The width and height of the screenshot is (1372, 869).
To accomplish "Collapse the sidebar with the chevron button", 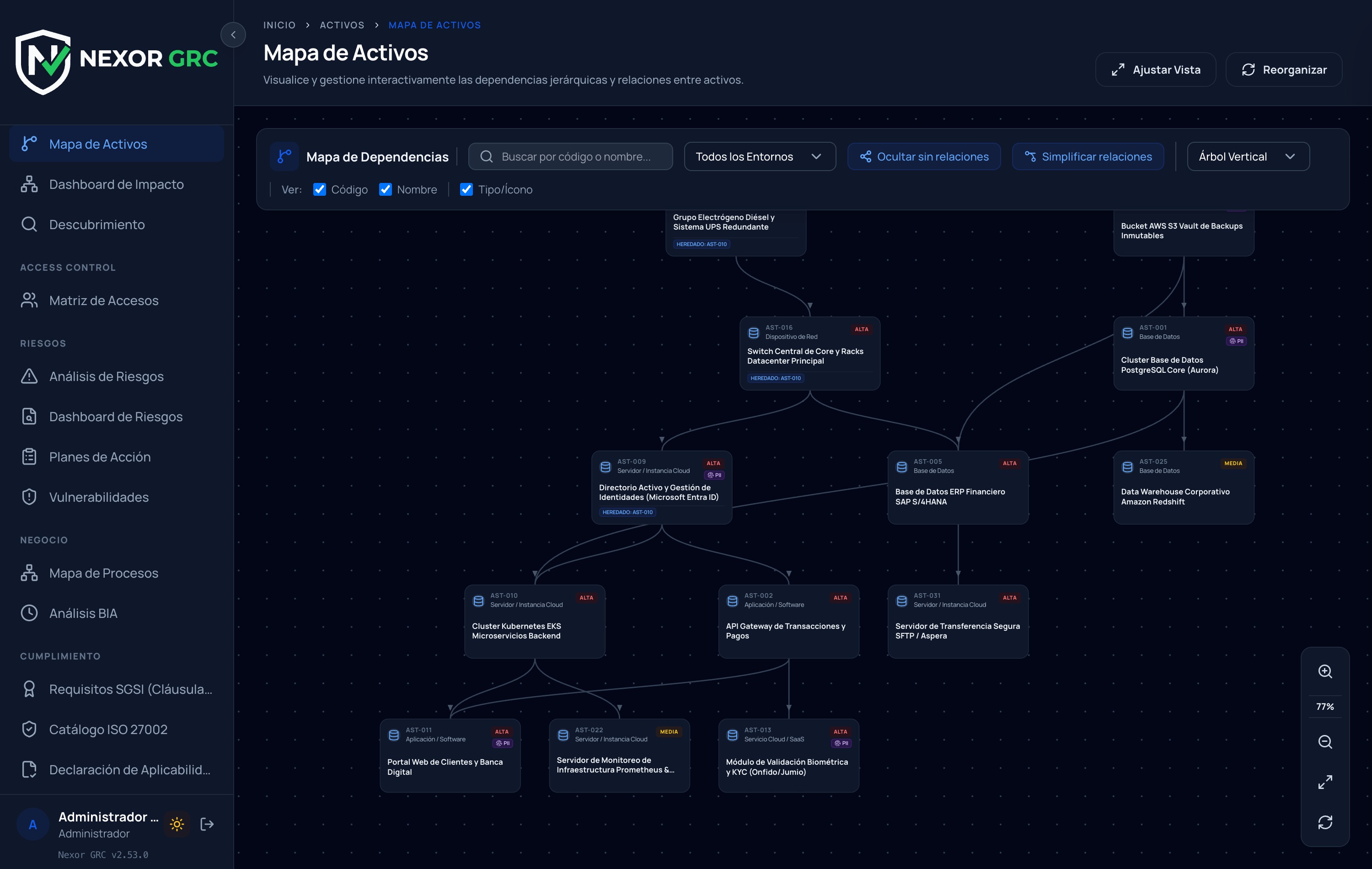I will click(233, 35).
